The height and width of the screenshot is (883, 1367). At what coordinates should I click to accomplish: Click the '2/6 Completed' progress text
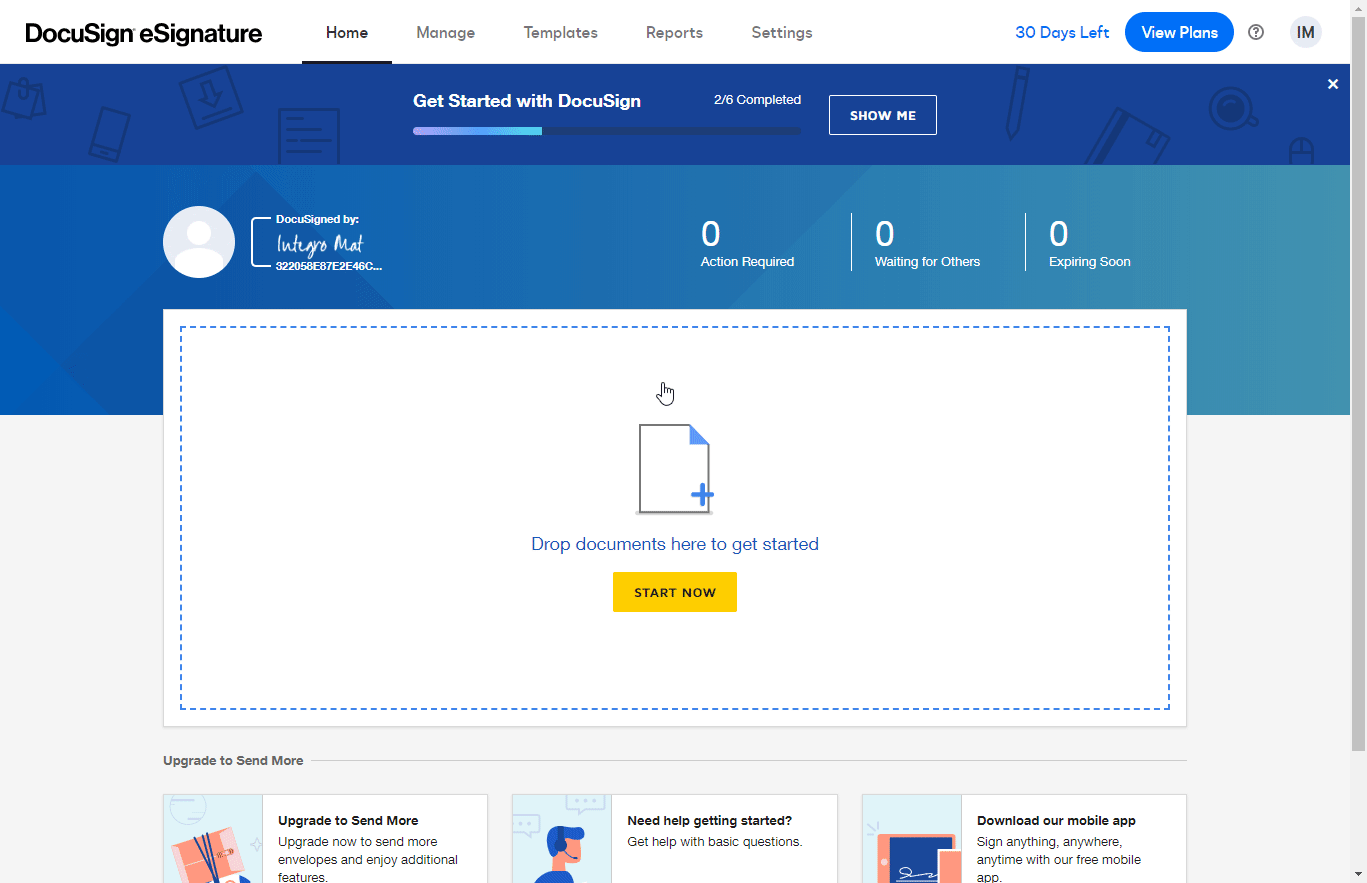pos(757,100)
